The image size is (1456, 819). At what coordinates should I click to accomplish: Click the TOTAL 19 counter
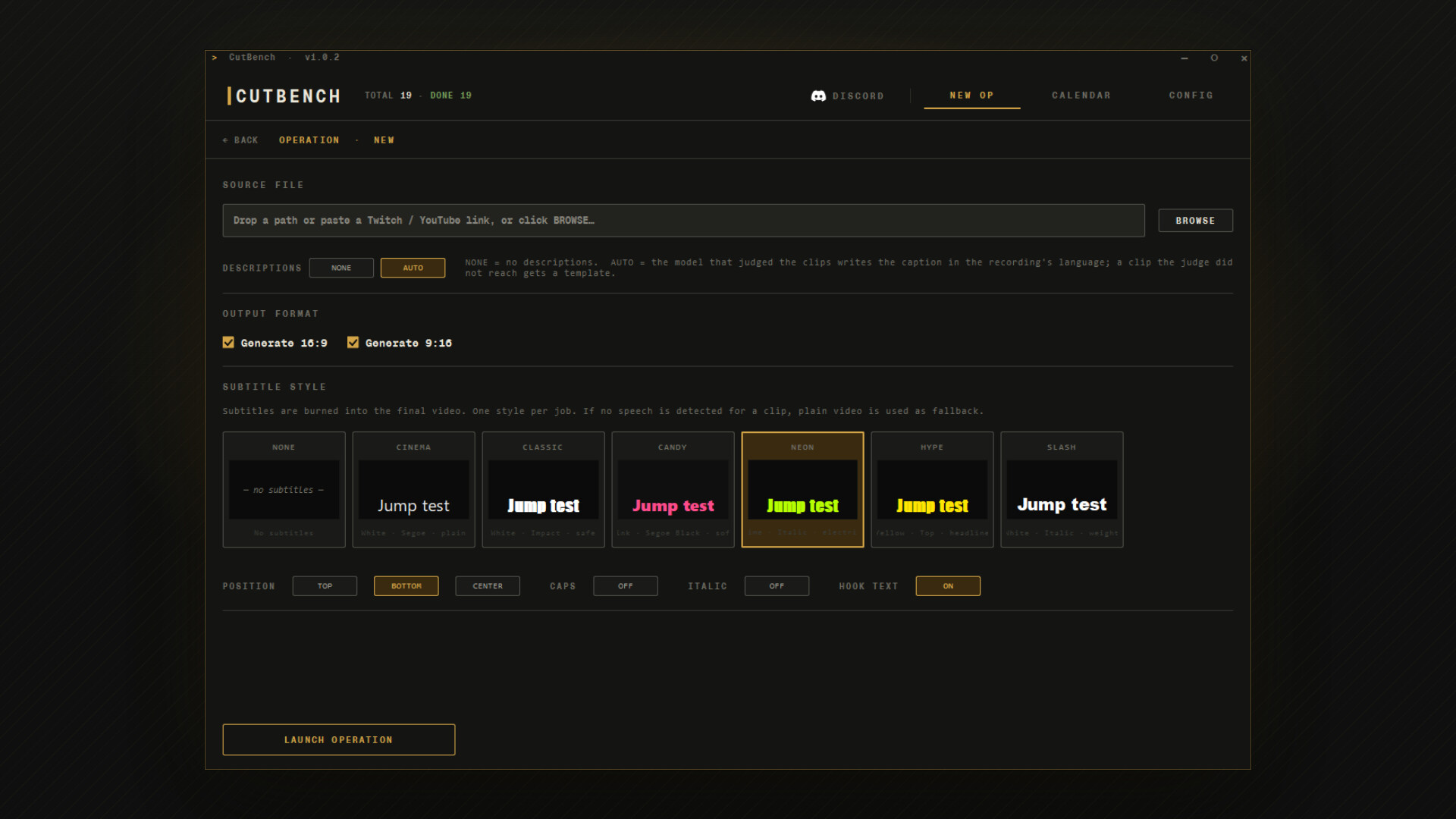(388, 96)
